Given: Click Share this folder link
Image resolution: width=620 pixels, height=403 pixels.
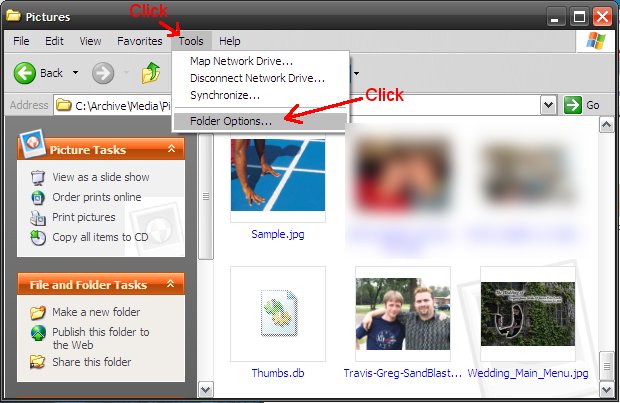Looking at the screenshot, I should (x=91, y=362).
